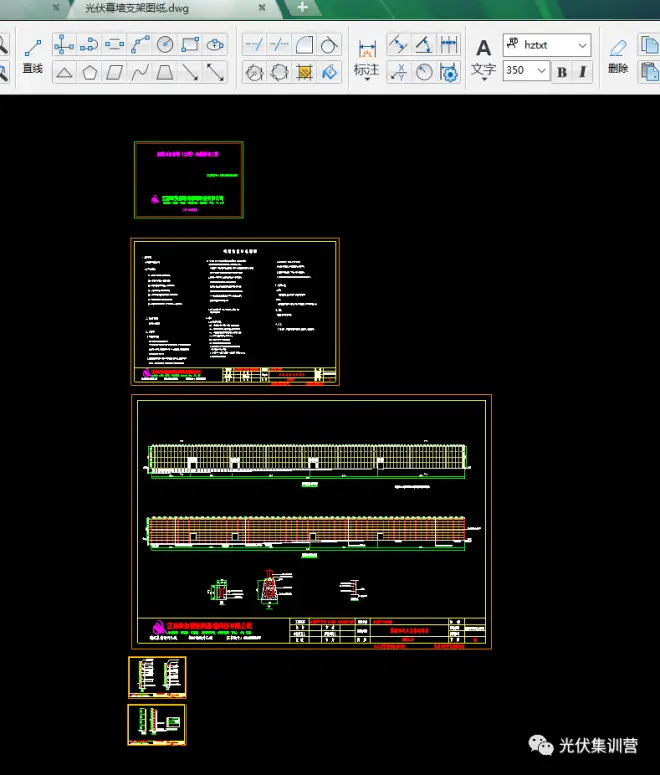Screen dimensions: 660x775
Task: Select the construction line tool with four nodes
Action: [x=64, y=45]
